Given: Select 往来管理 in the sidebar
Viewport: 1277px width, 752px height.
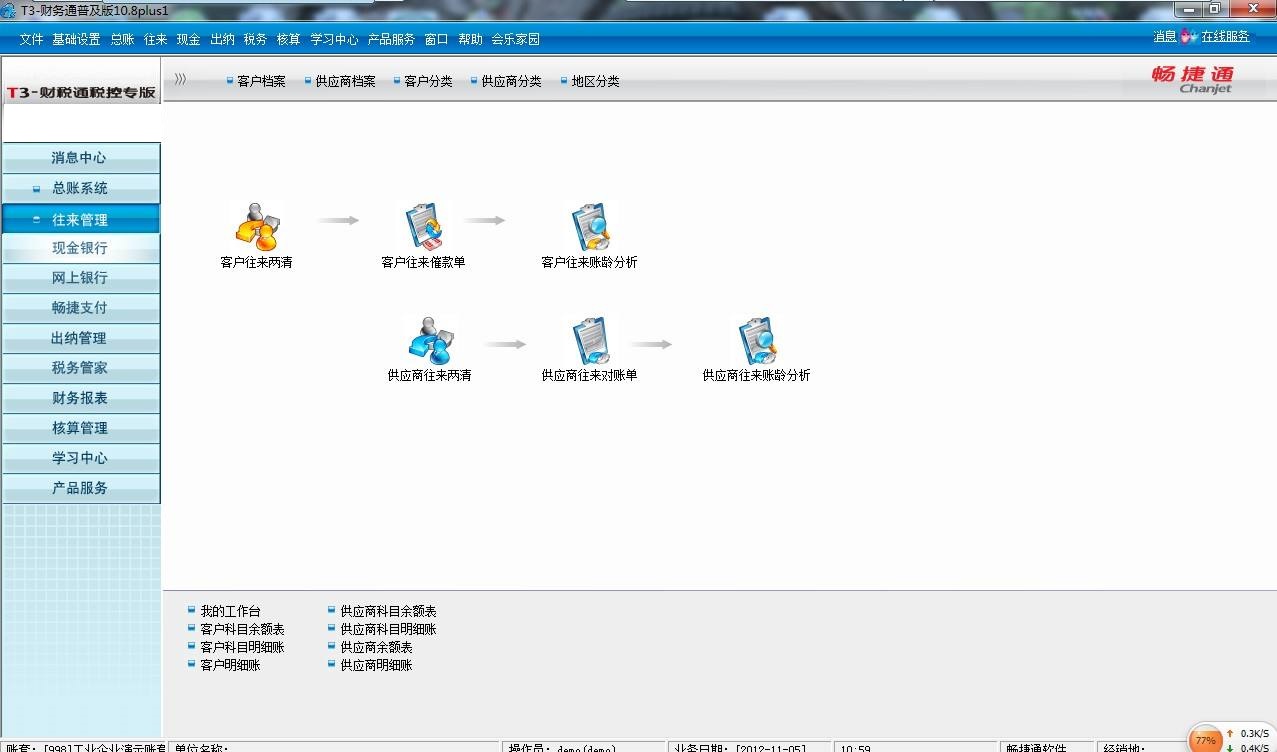Looking at the screenshot, I should pos(80,219).
